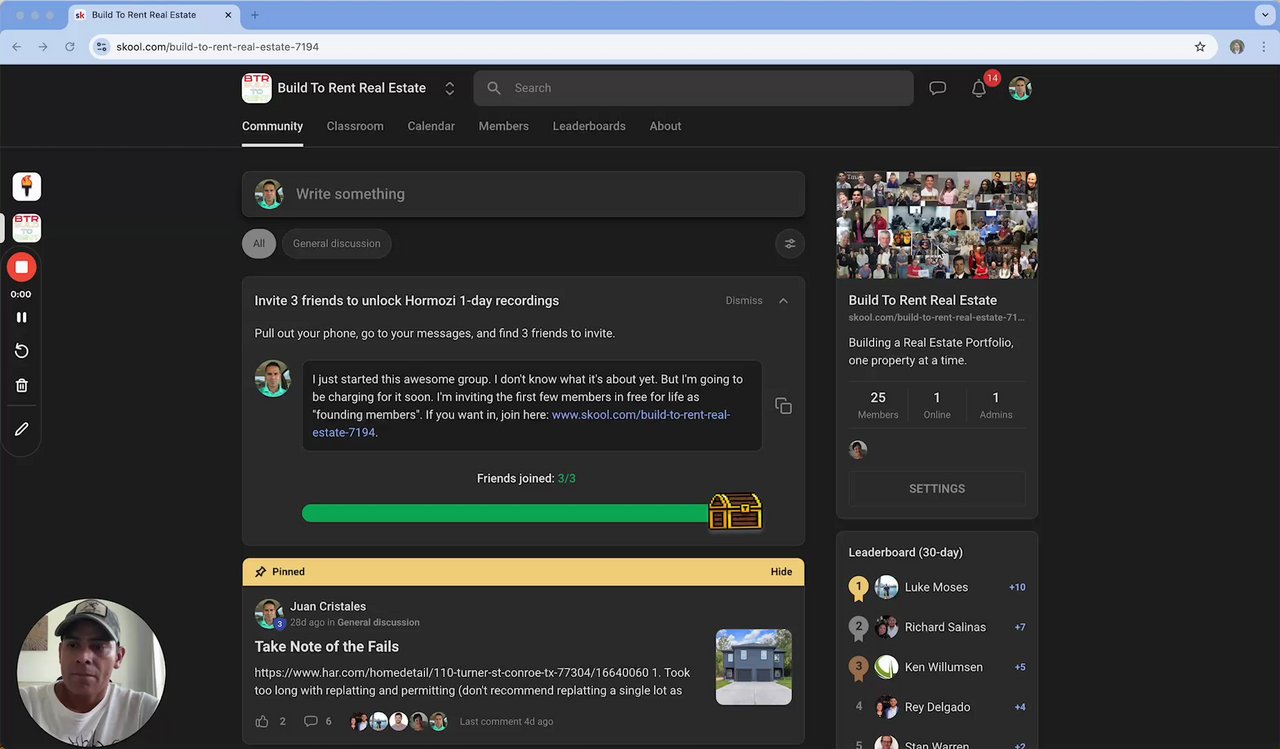Collapse the invite friends card
The image size is (1280, 749).
point(783,301)
